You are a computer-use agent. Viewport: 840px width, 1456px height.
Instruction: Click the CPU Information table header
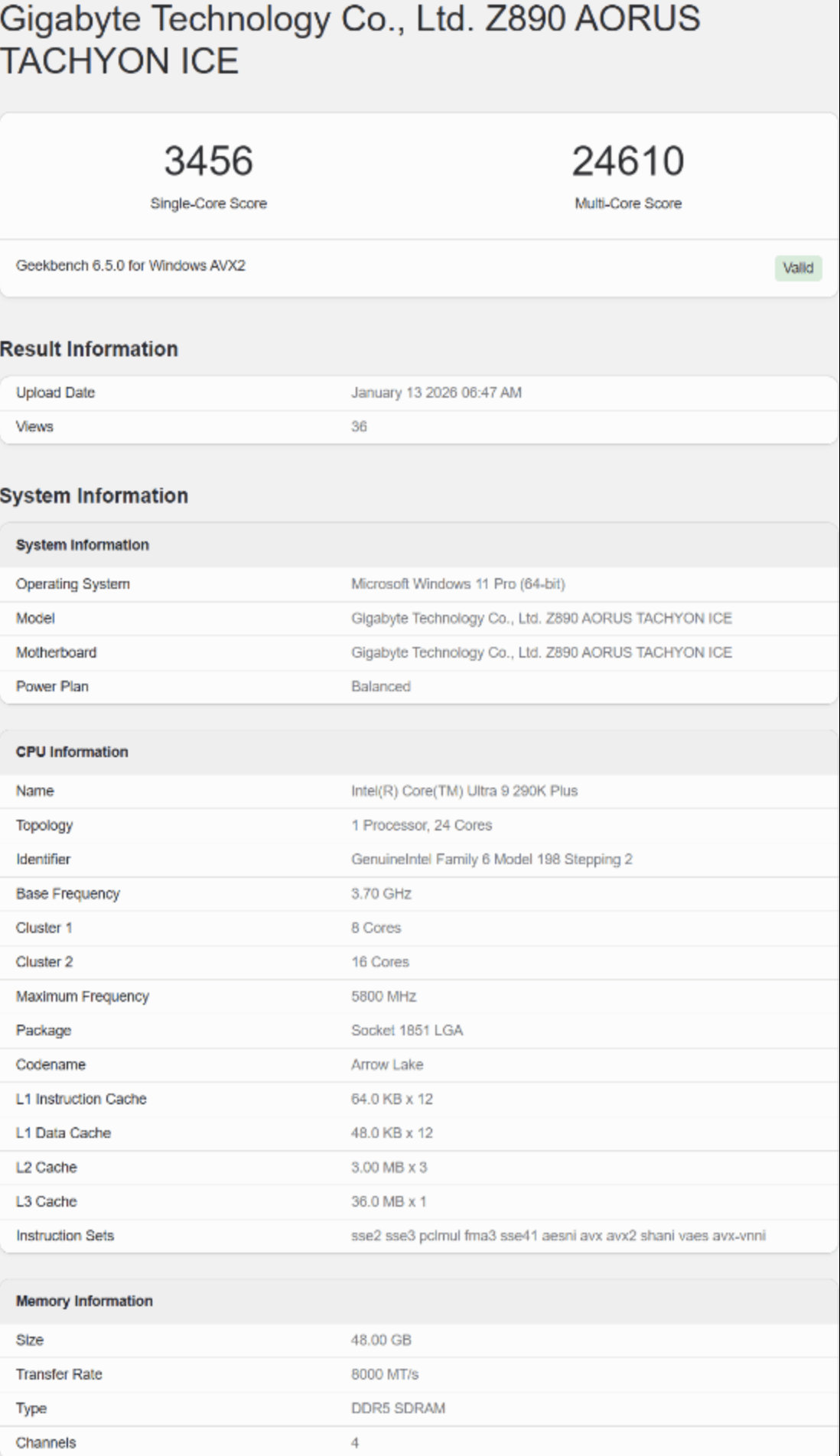[x=72, y=752]
